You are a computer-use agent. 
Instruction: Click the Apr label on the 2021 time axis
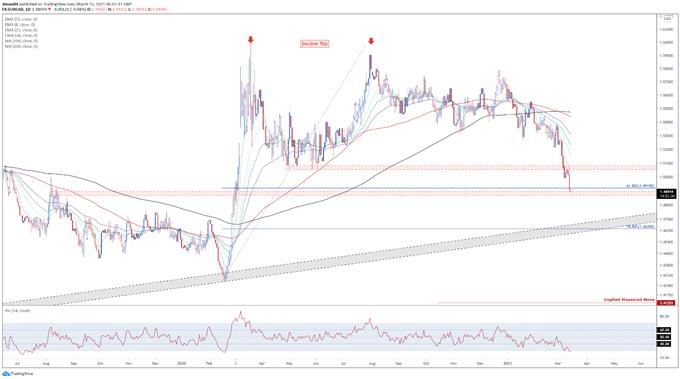point(586,363)
